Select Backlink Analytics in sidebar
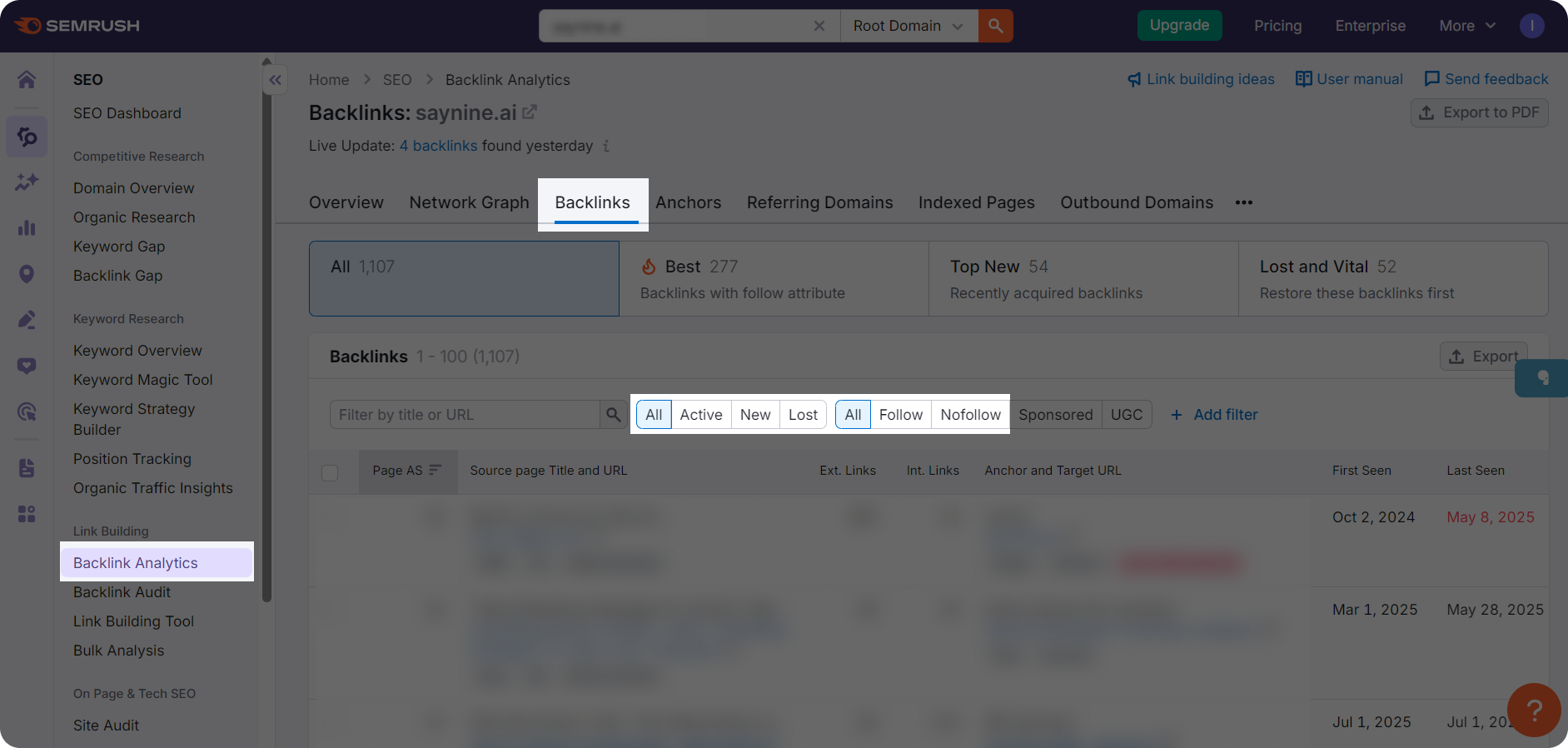The height and width of the screenshot is (748, 1568). coord(157,562)
